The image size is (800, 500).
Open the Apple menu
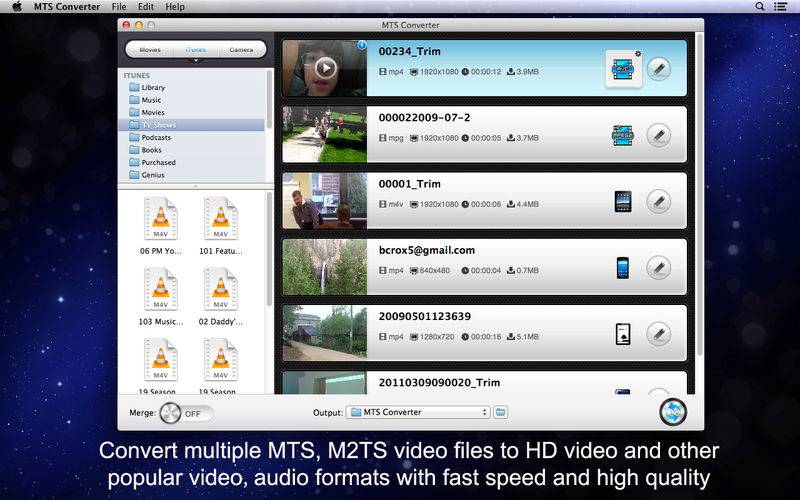tap(17, 7)
